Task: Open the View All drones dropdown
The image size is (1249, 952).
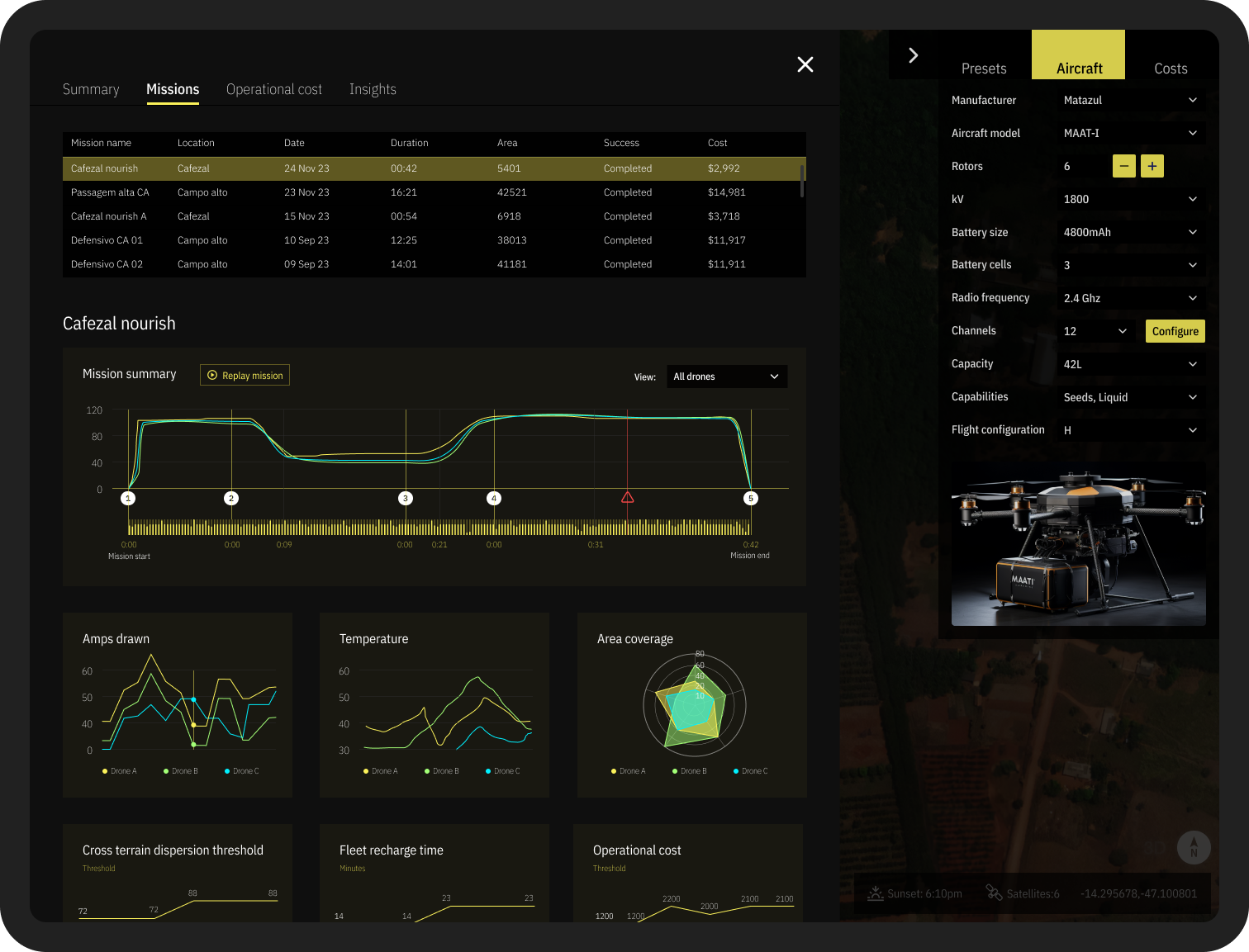Action: coord(726,377)
